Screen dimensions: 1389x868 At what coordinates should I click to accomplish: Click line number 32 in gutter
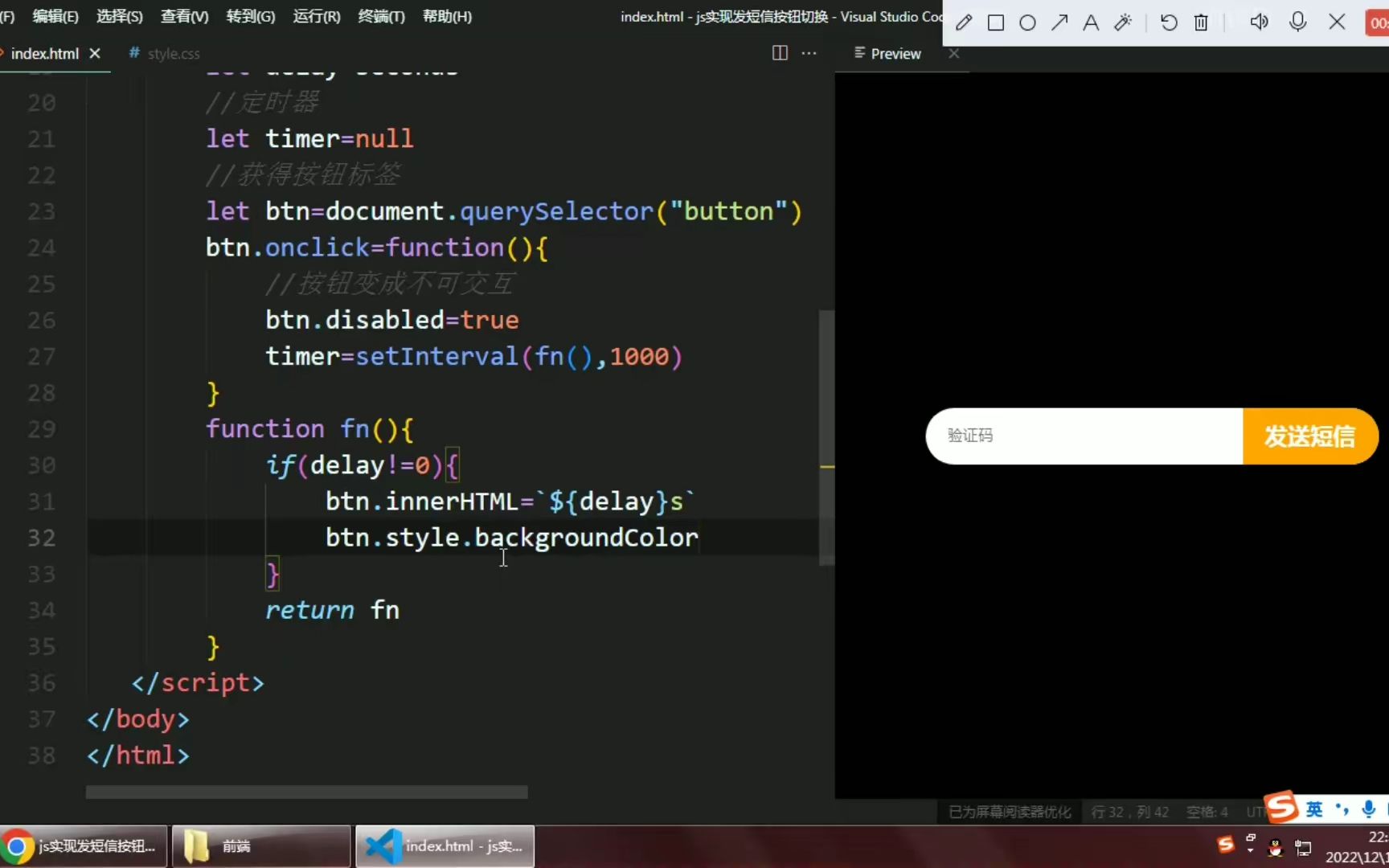[x=42, y=538]
